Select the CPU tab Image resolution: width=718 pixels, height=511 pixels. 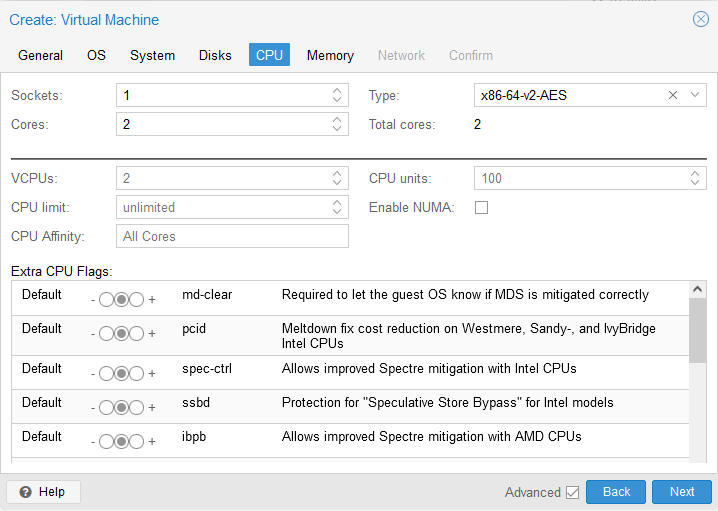click(x=269, y=55)
